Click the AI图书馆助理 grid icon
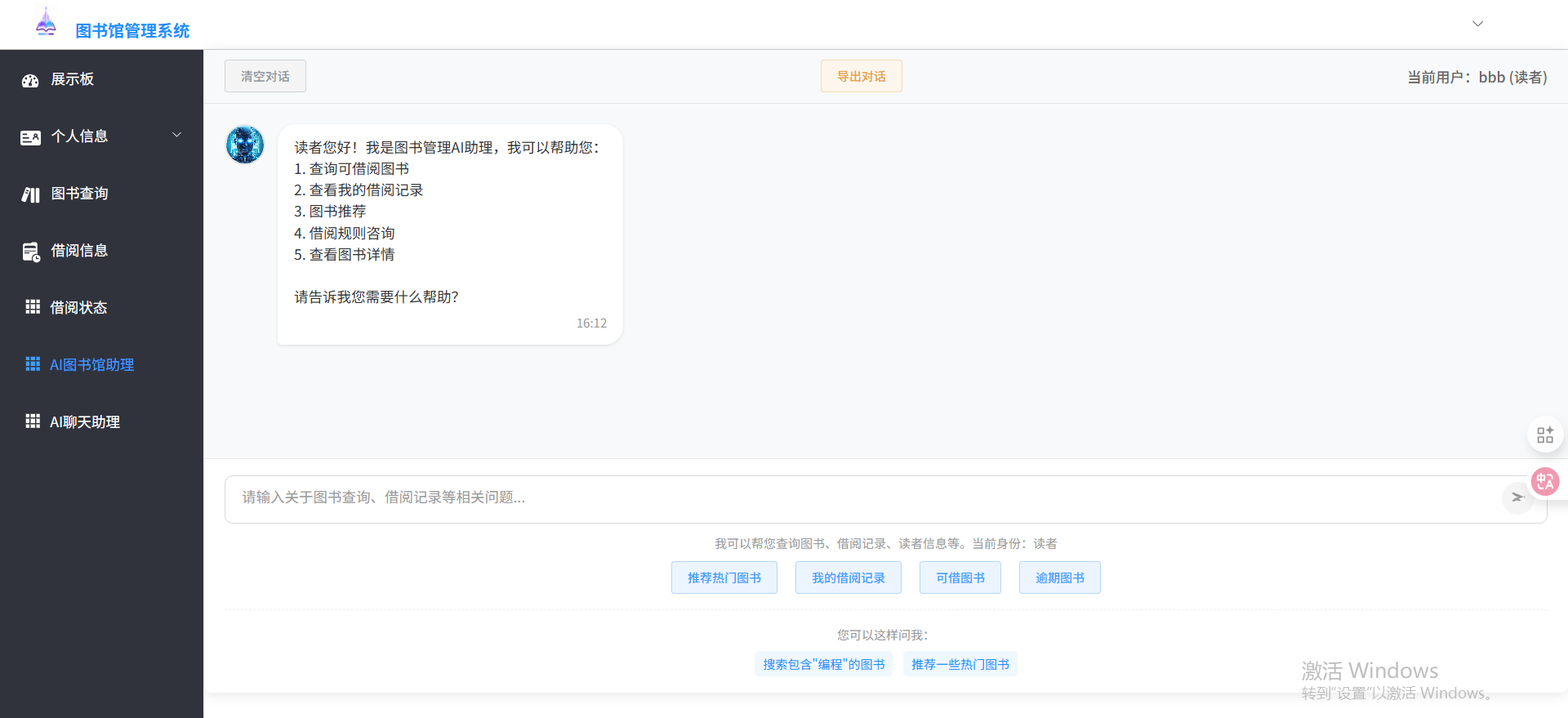 (33, 364)
